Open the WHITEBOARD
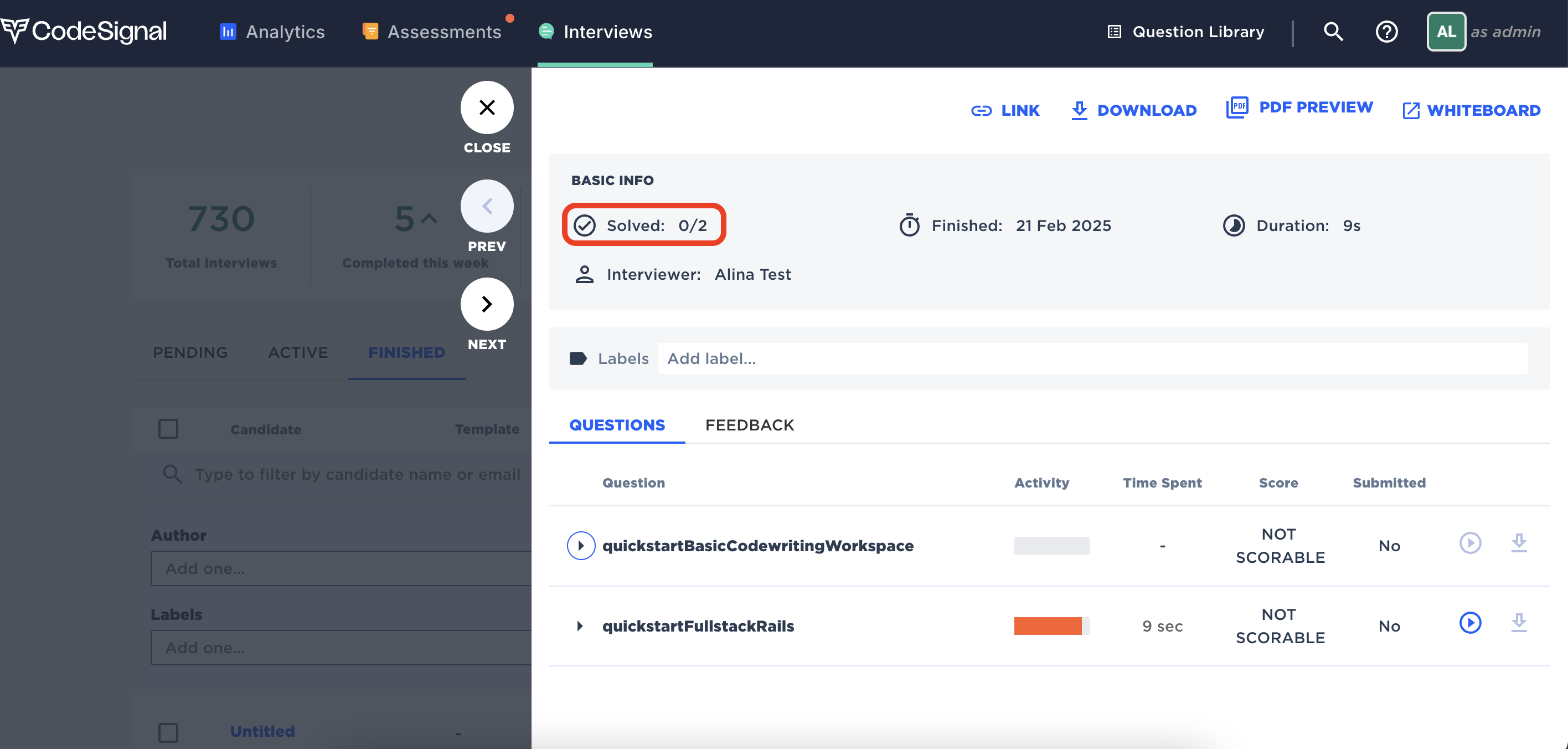This screenshot has height=749, width=1568. pos(1472,110)
